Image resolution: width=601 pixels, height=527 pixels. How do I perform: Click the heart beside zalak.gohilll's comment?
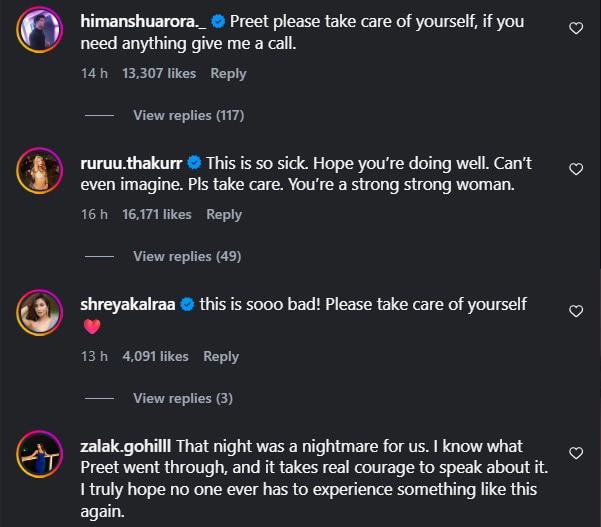tap(576, 453)
